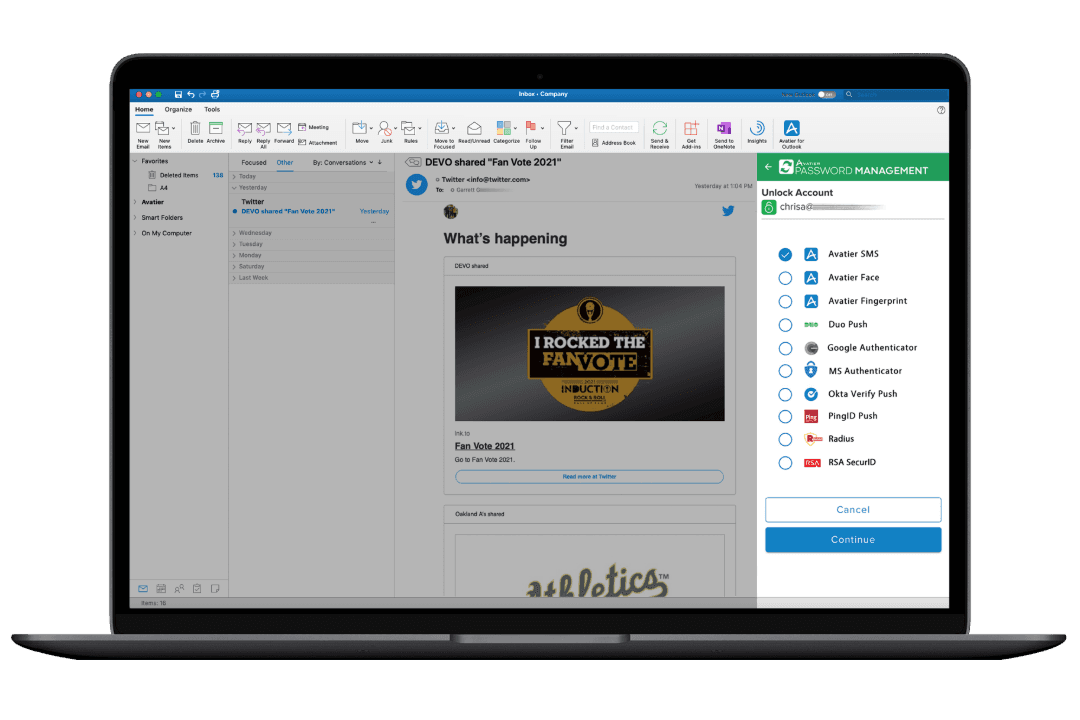This screenshot has height=720, width=1080.
Task: Choose Google Authenticator method
Action: [785, 348]
